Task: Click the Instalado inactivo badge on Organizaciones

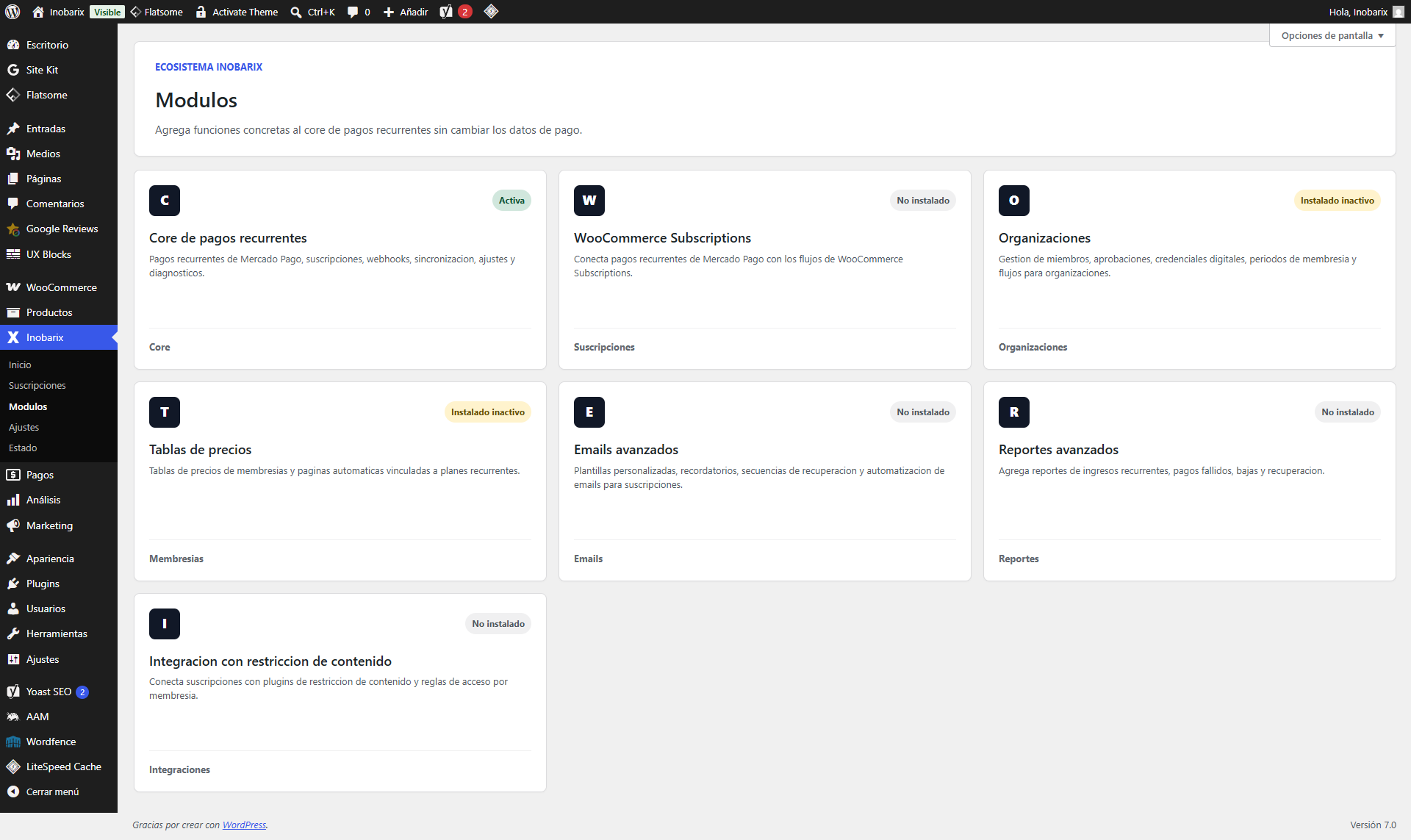Action: pos(1337,201)
